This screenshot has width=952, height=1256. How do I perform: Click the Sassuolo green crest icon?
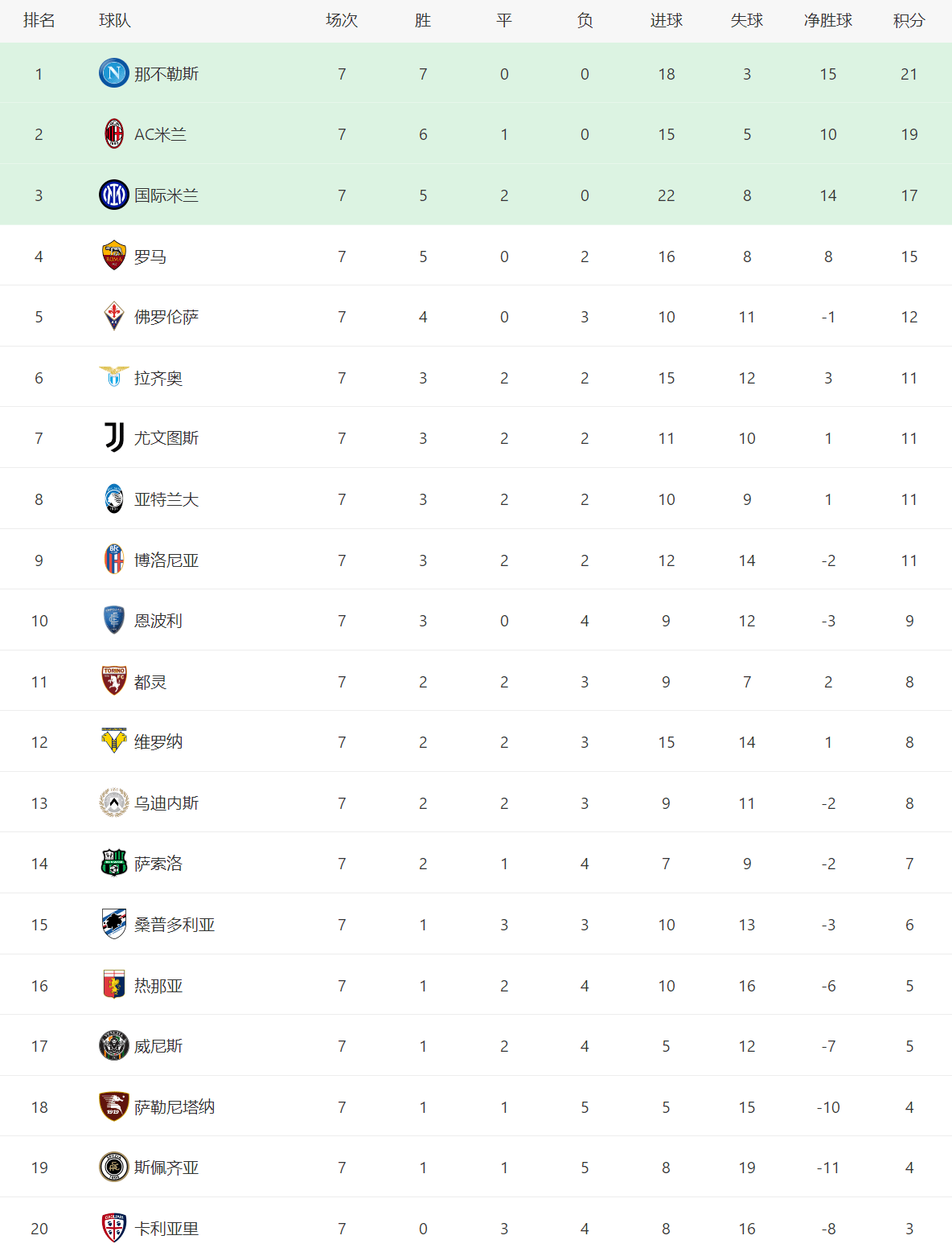[x=114, y=863]
